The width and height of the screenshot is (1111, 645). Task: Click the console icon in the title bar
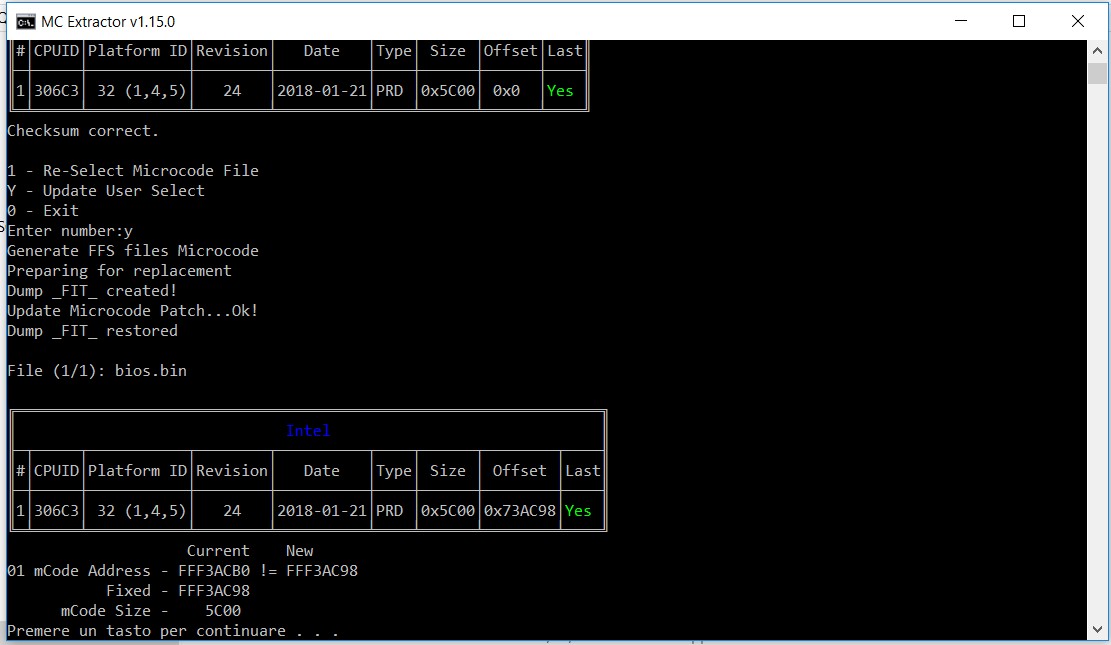(x=26, y=22)
